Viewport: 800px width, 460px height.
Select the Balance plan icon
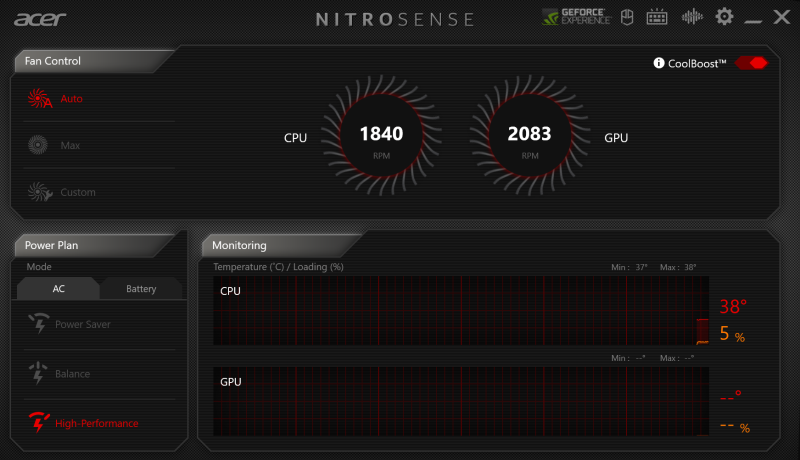click(38, 373)
